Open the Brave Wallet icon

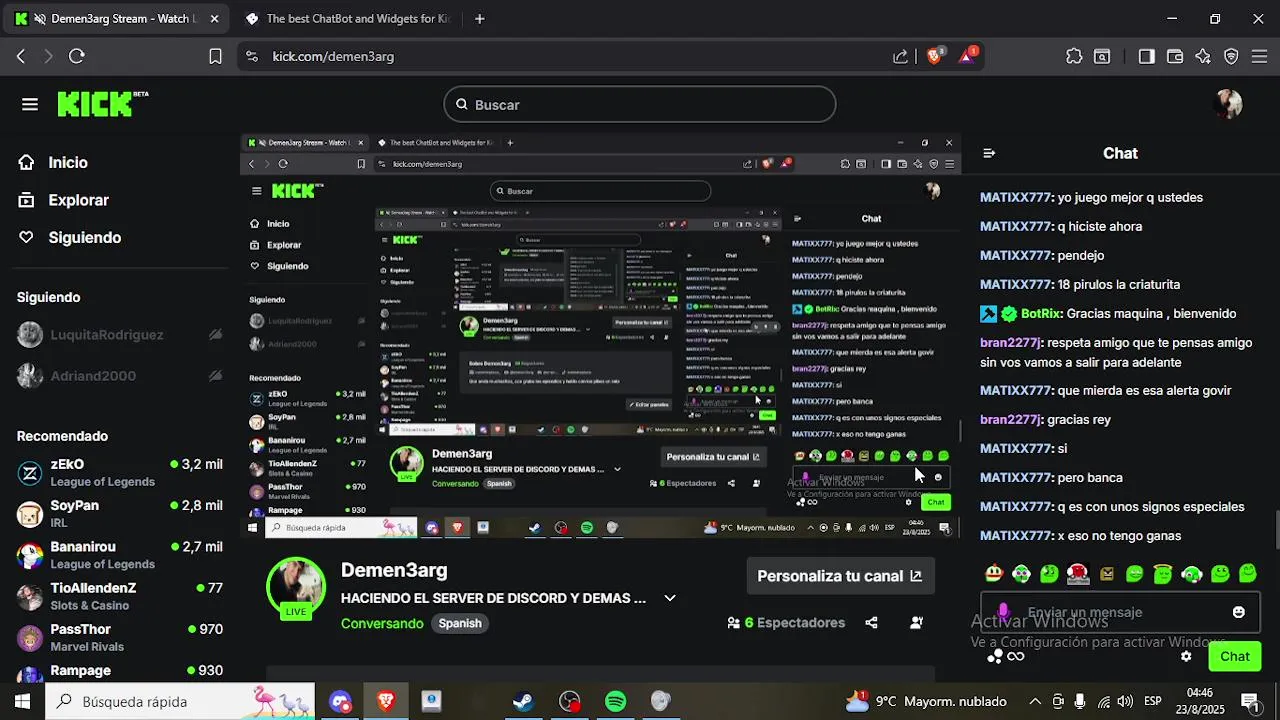1175,56
